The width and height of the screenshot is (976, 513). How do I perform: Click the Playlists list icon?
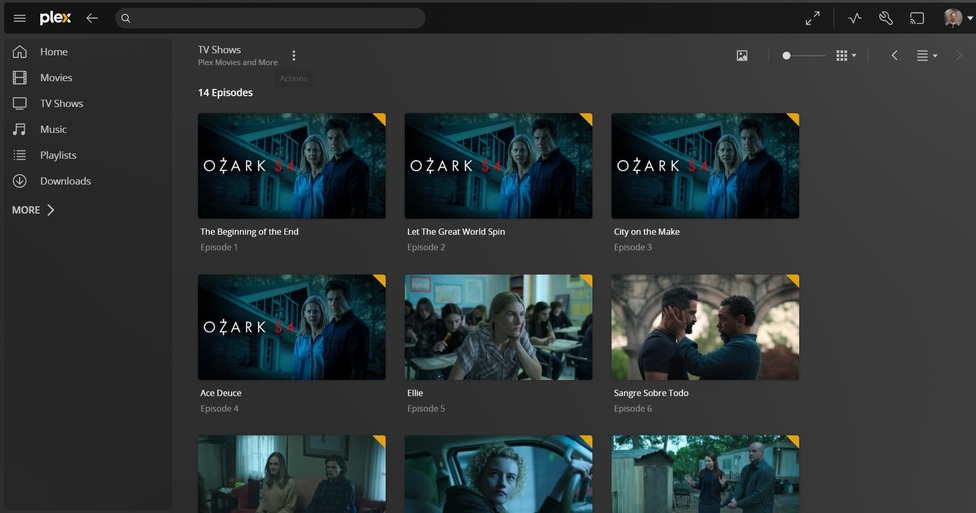20,155
